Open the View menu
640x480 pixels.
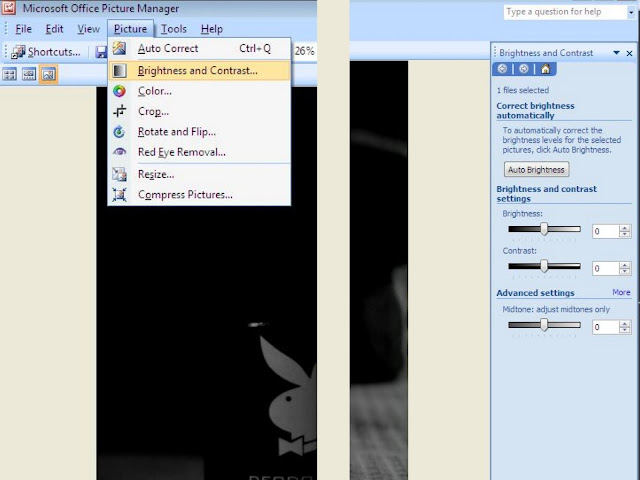click(88, 29)
